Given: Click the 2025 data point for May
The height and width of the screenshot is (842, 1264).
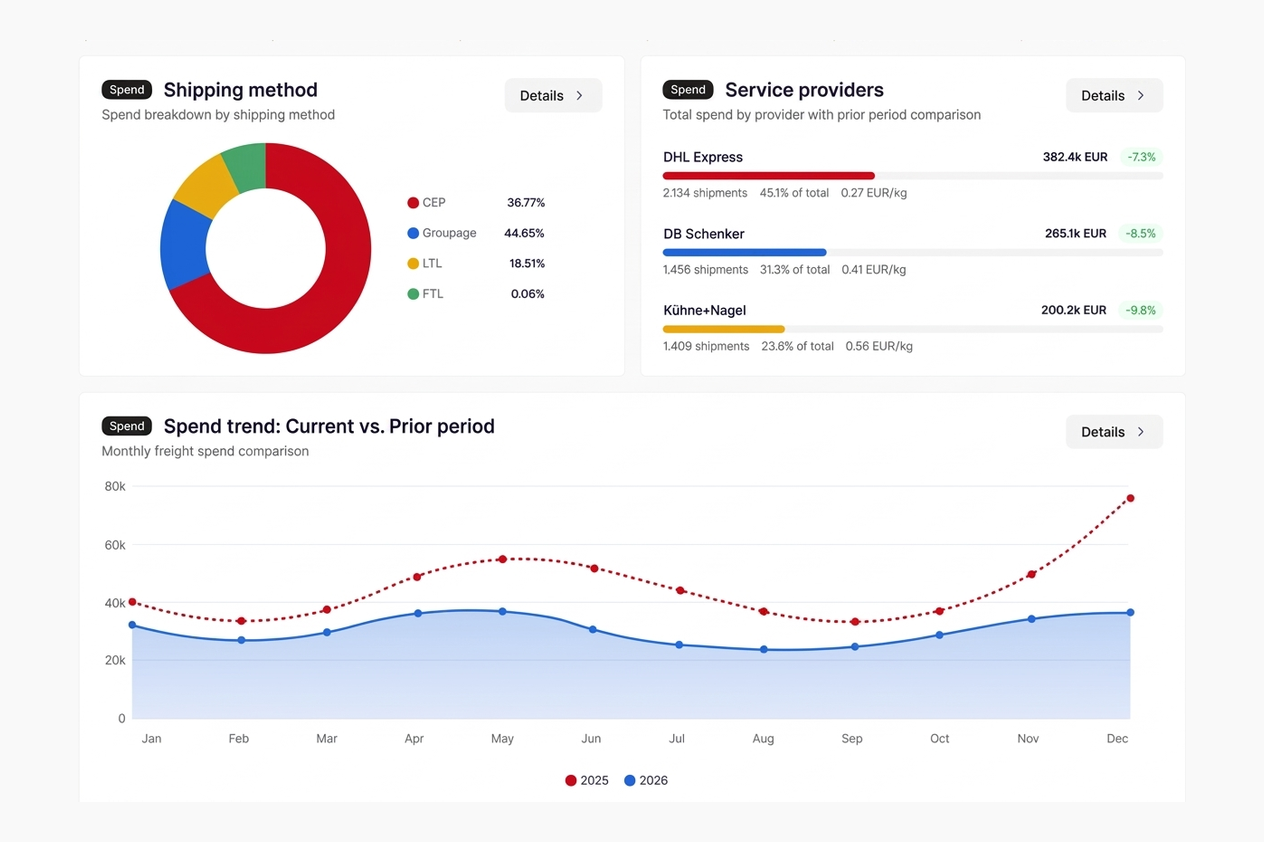Looking at the screenshot, I should coord(502,559).
